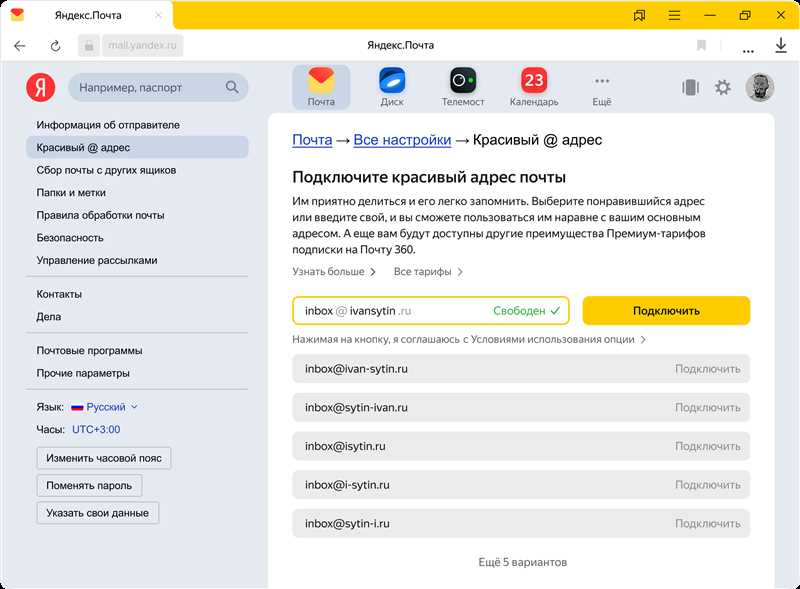This screenshot has width=800, height=589.
Task: Open Прочие параметры section
Action: coord(83,373)
